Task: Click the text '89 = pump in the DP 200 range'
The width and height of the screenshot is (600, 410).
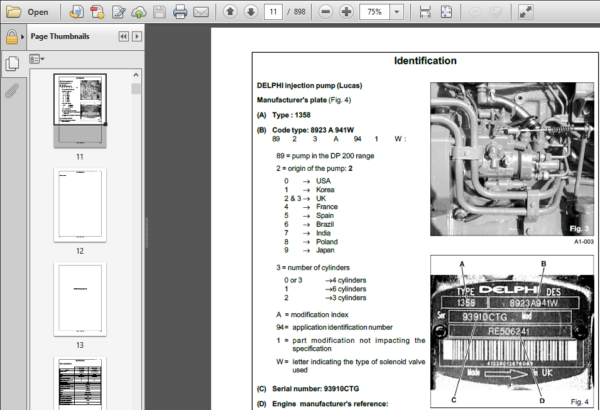Action: tap(325, 156)
